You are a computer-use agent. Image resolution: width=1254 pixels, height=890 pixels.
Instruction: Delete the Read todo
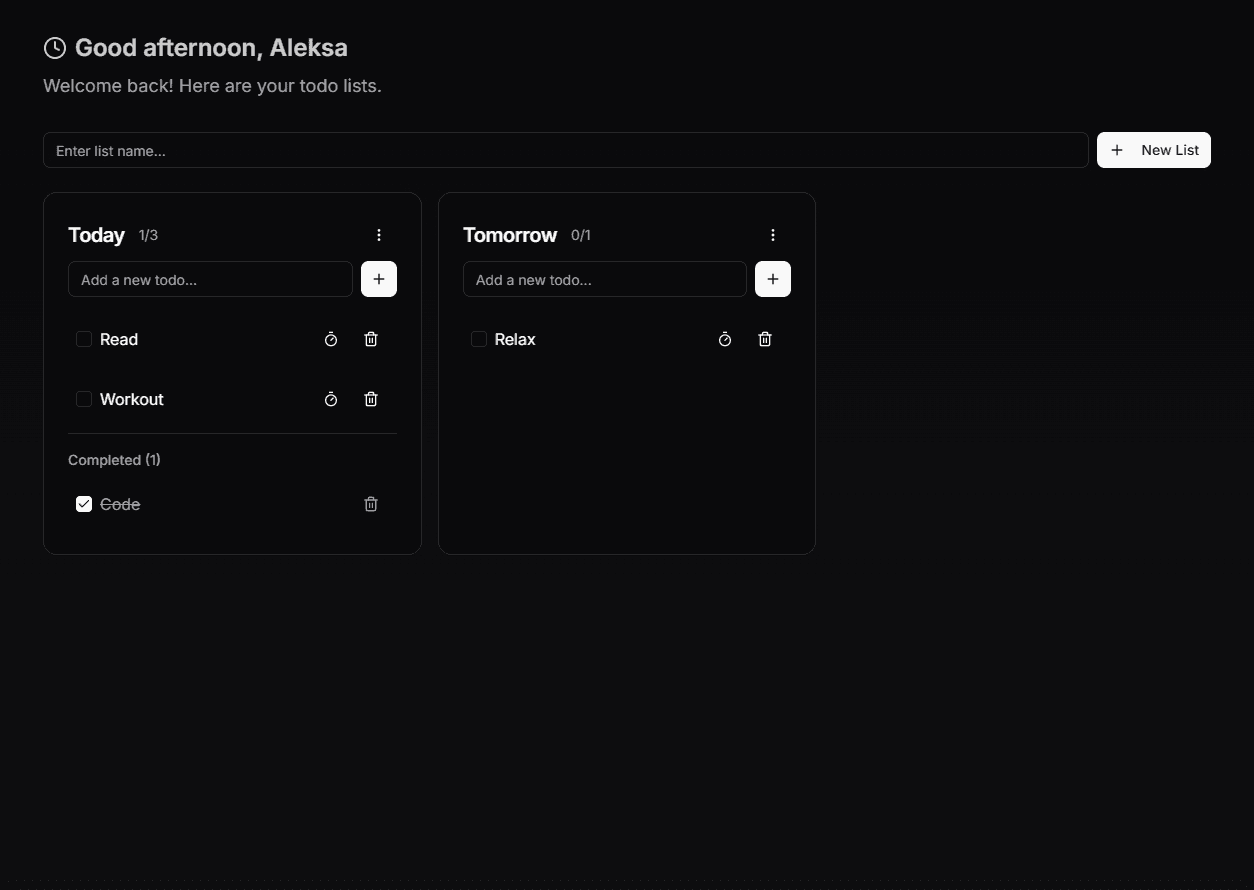pos(370,339)
